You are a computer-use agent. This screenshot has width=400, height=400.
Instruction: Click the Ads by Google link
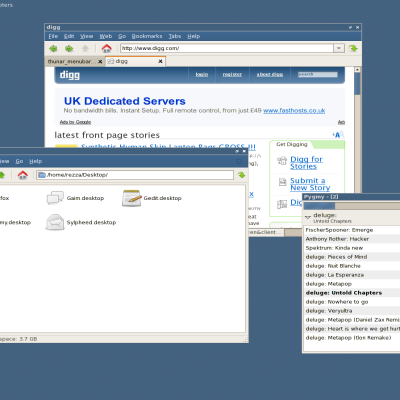point(75,122)
